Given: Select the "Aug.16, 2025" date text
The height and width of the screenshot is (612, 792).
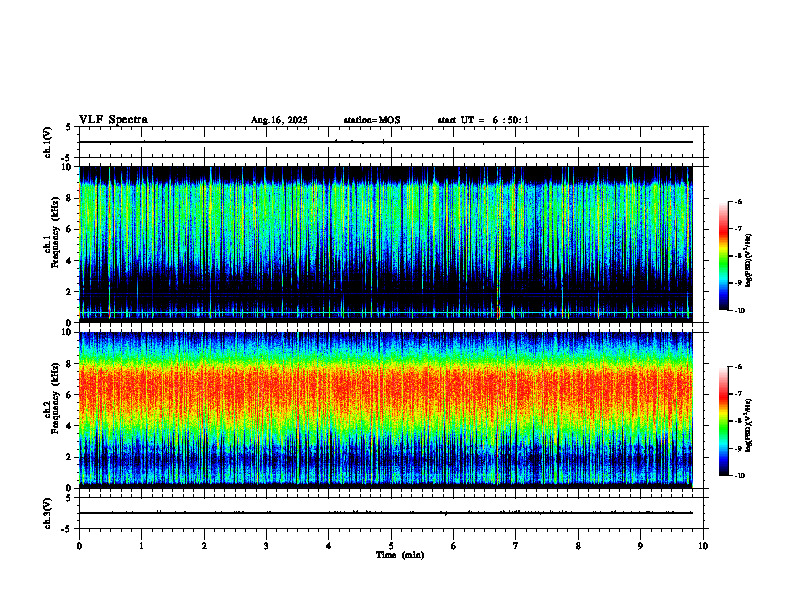Looking at the screenshot, I should point(279,120).
